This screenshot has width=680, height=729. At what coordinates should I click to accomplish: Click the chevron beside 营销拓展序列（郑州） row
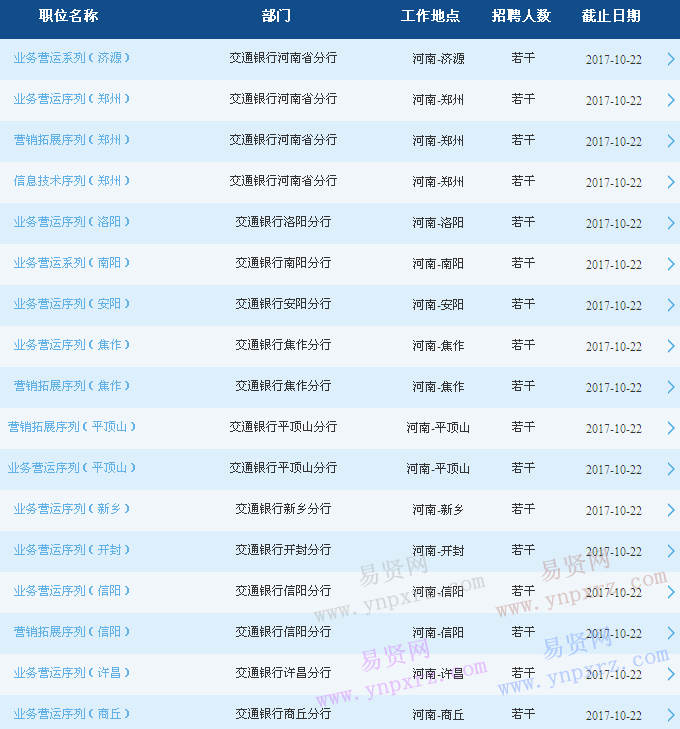point(671,141)
